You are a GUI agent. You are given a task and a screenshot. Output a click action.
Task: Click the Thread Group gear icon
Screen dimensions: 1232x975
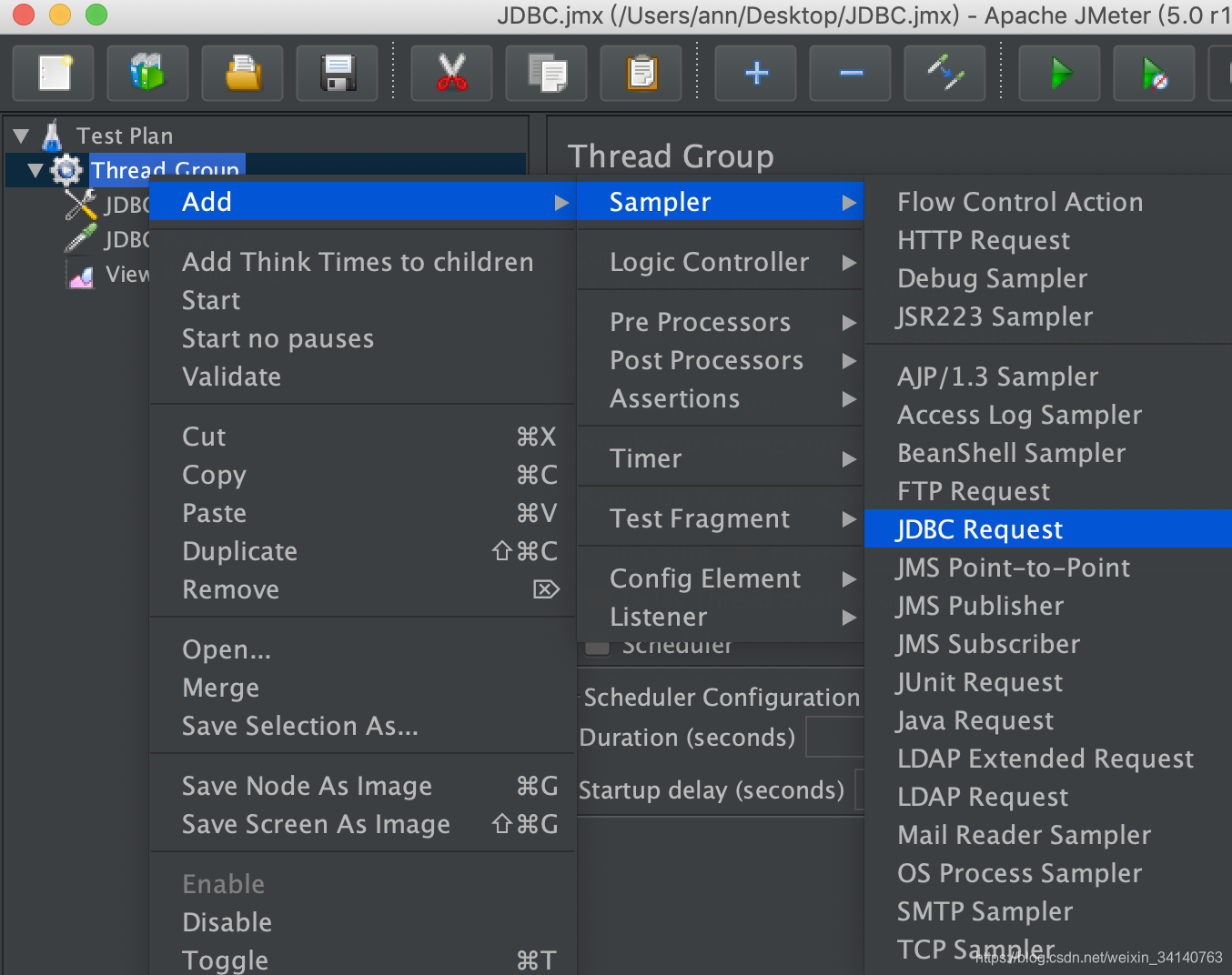click(x=66, y=170)
